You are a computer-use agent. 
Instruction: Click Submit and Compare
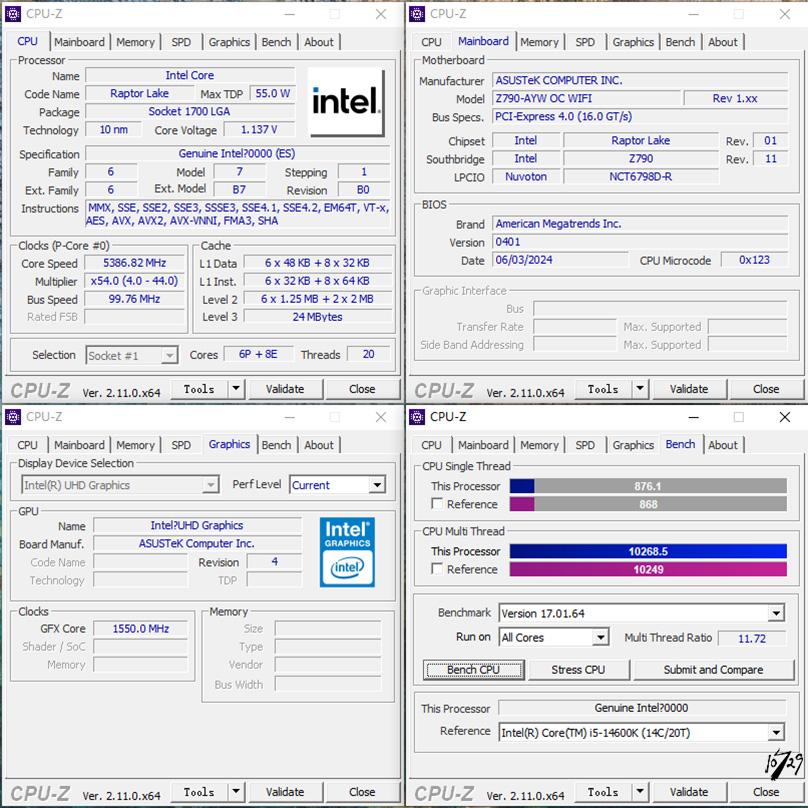tap(713, 670)
